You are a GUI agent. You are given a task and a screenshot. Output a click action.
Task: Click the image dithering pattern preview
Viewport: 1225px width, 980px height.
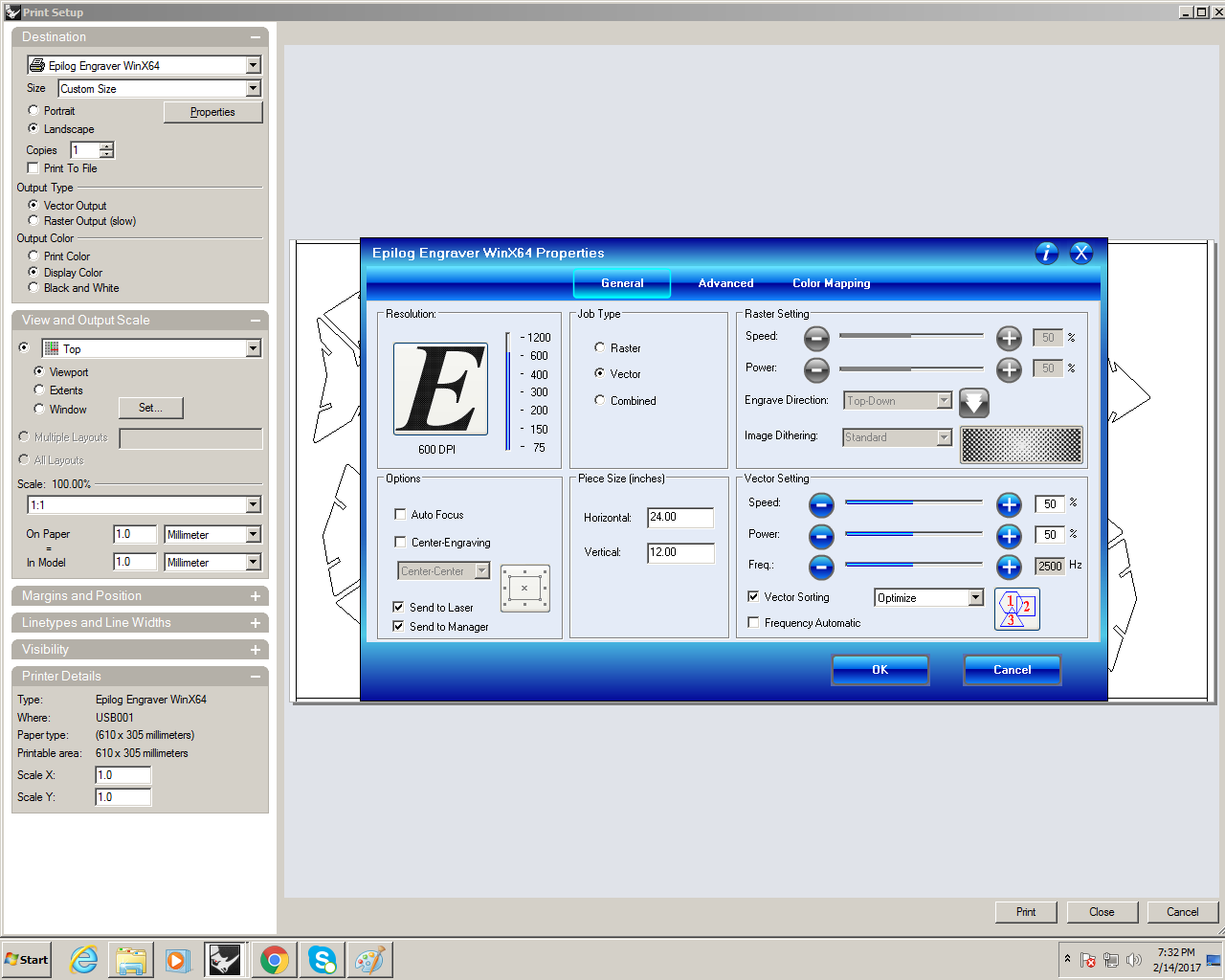[1021, 445]
